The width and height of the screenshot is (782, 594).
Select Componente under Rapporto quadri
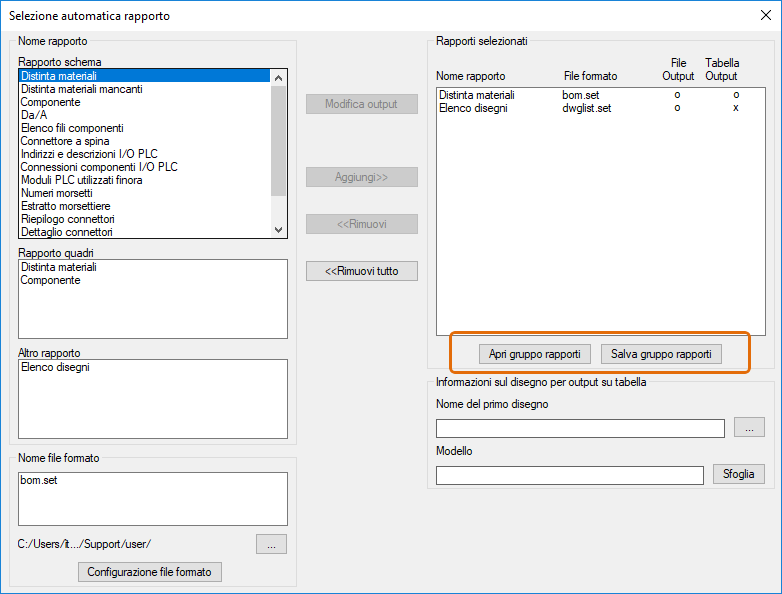tap(51, 281)
